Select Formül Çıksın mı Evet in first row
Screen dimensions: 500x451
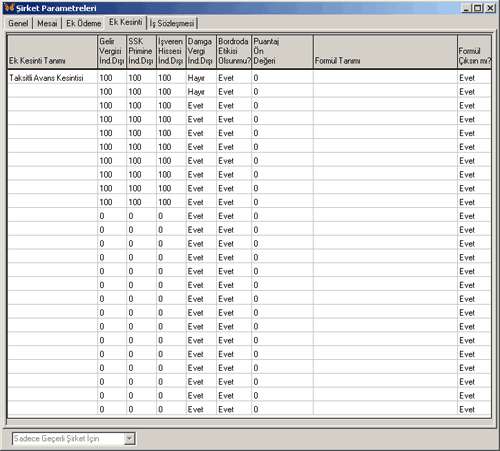click(474, 78)
